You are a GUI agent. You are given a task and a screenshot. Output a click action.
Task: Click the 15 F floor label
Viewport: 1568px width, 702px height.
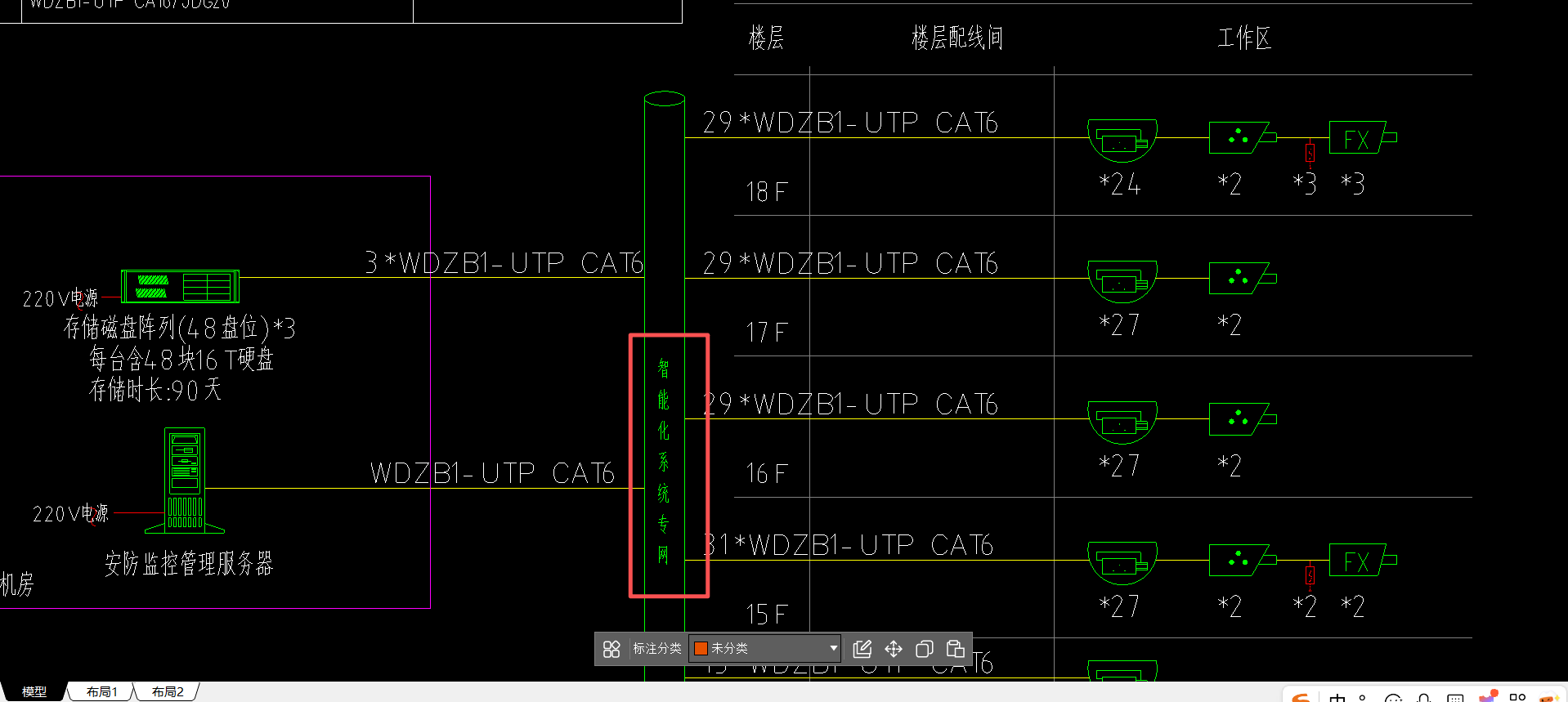coord(766,614)
